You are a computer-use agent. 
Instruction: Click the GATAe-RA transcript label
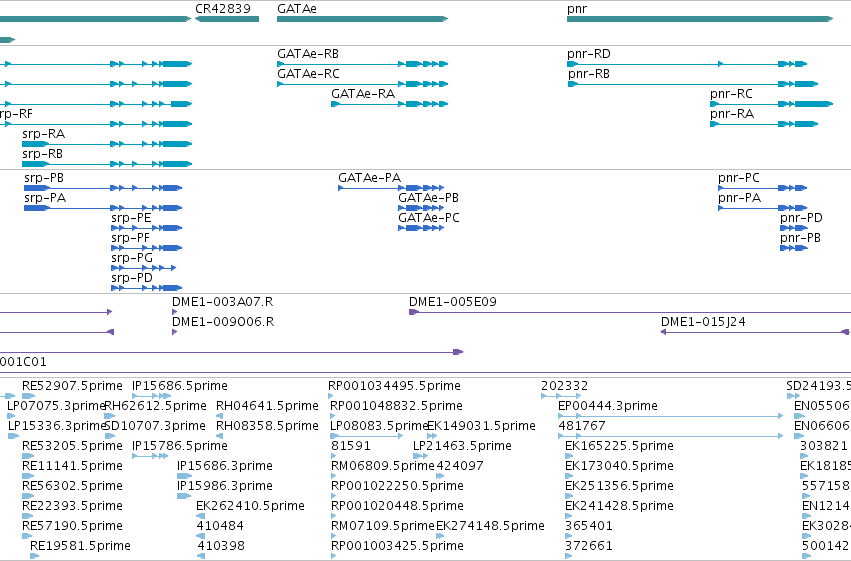[363, 94]
